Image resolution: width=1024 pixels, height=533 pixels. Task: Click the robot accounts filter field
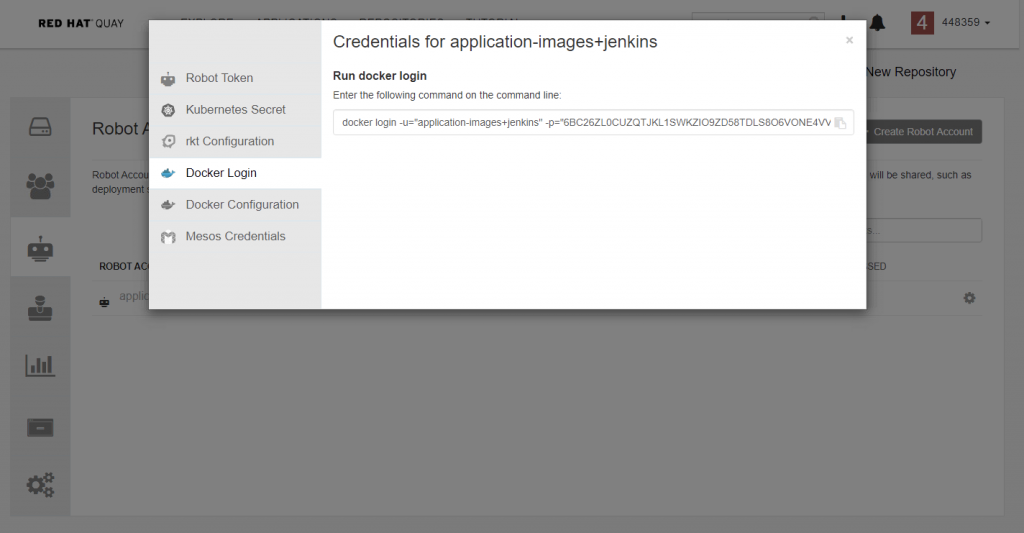click(x=923, y=231)
